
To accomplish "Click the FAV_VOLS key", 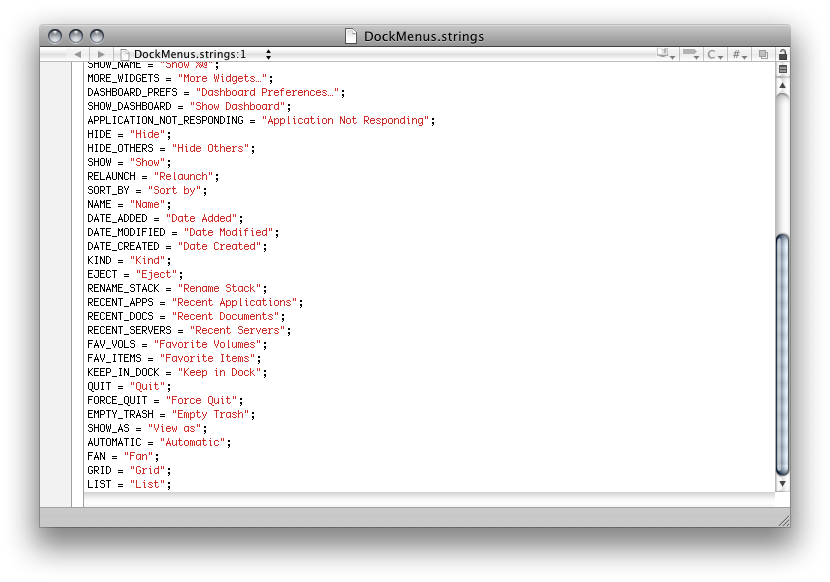I will tap(111, 344).
